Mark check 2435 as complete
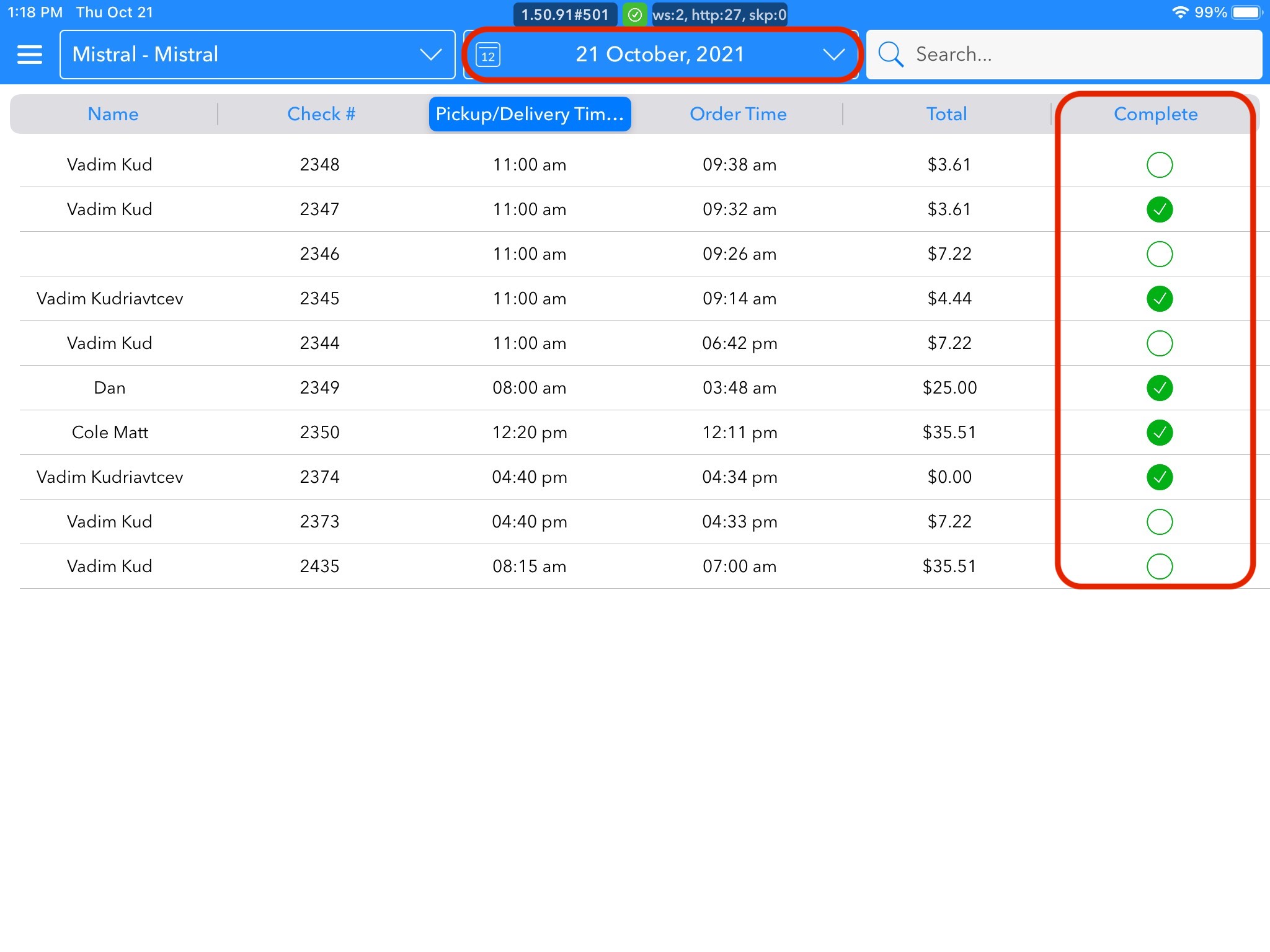Screen dimensions: 1270x952 1159,566
